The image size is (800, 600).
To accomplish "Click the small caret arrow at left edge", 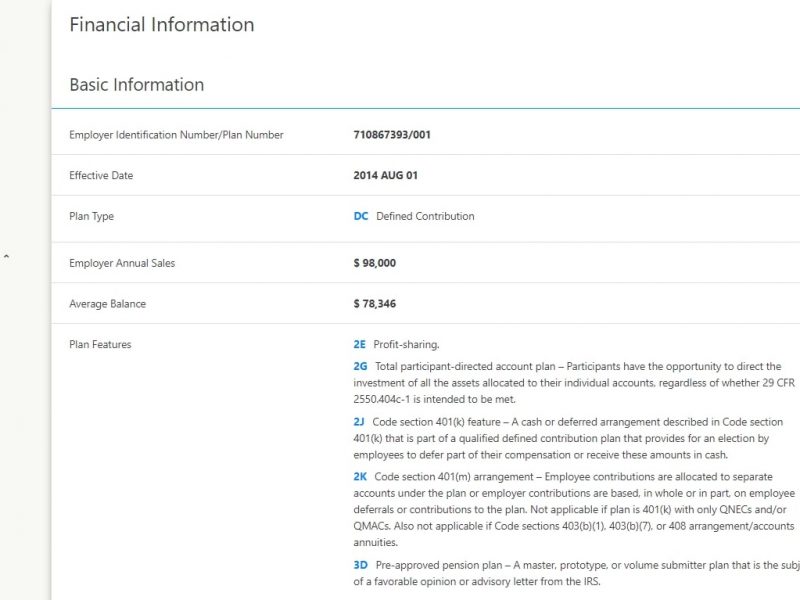I will (6, 257).
